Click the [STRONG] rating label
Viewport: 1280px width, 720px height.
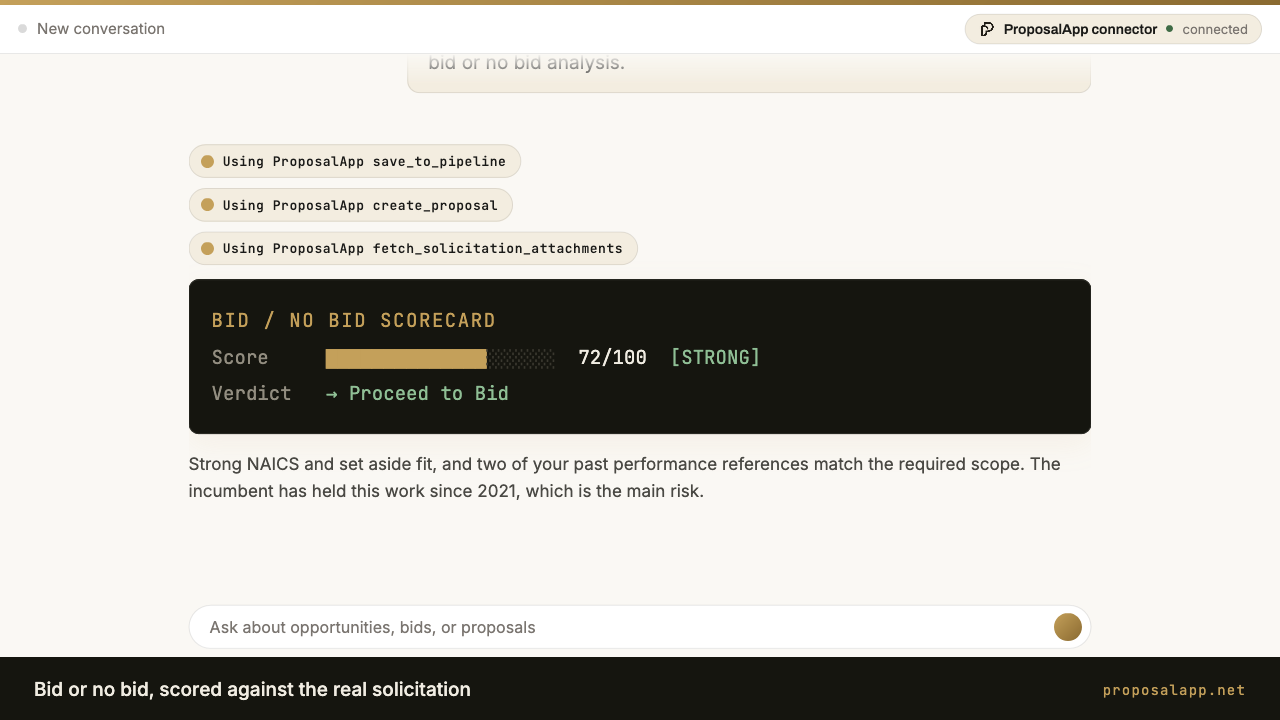tap(715, 357)
